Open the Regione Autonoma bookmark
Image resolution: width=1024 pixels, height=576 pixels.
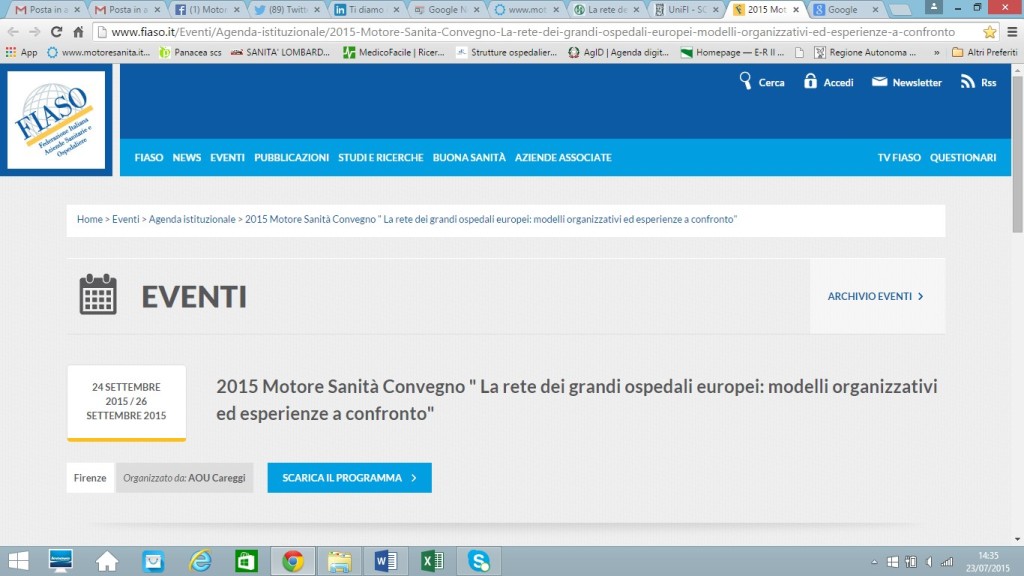[x=865, y=52]
